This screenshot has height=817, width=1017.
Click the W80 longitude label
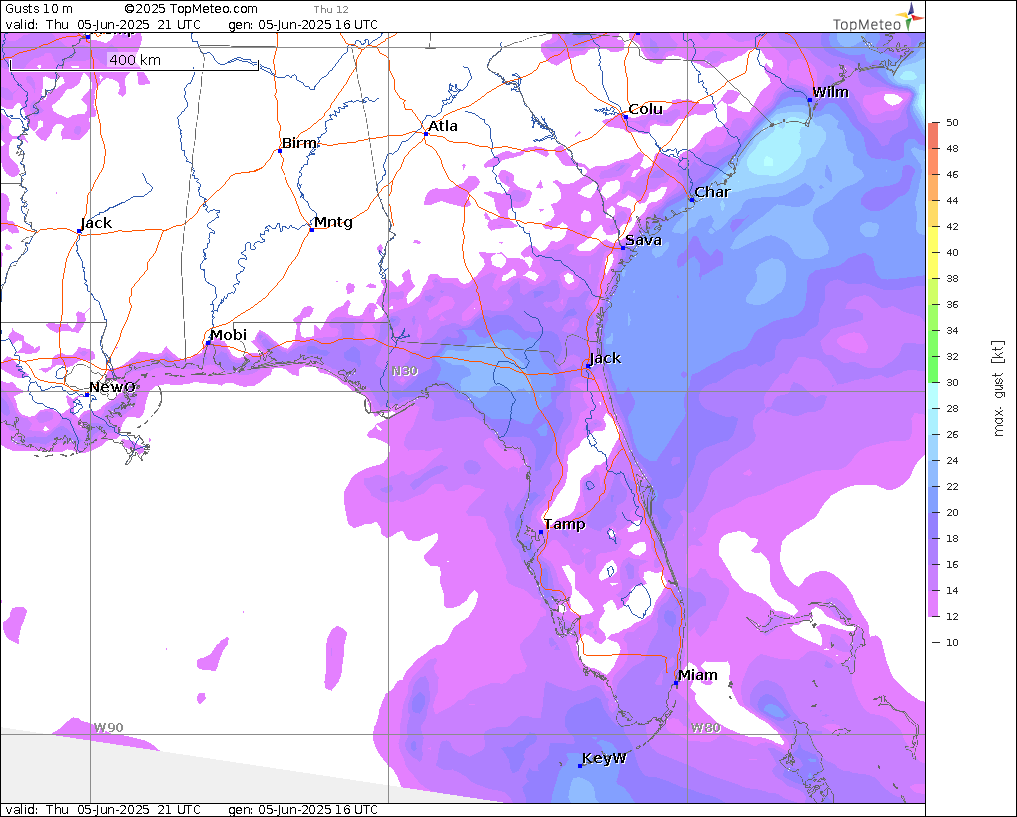tap(706, 728)
